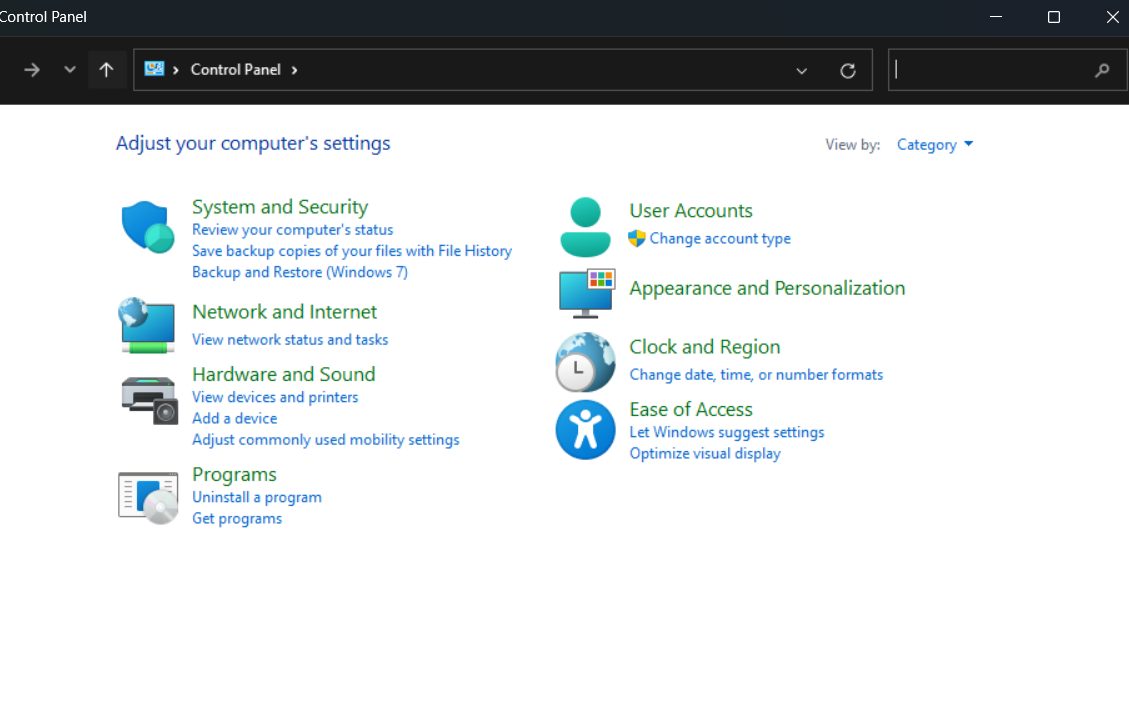Screen dimensions: 1129x703
Task: Expand the address bar history dropdown
Action: pos(801,71)
